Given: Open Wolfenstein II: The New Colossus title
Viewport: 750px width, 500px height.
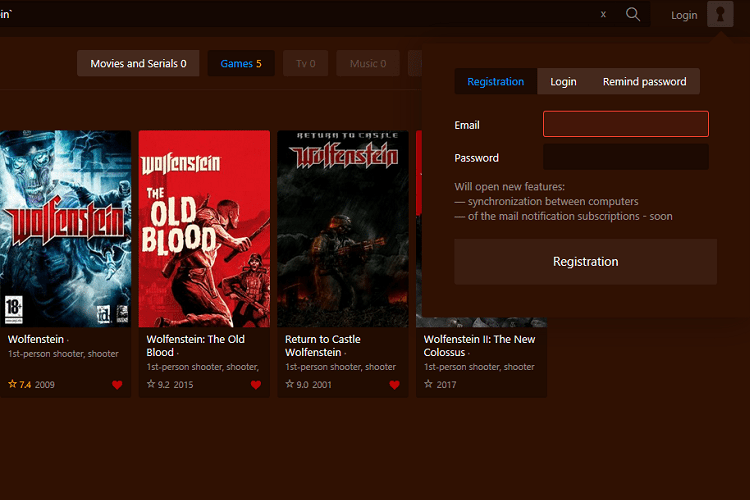Looking at the screenshot, I should point(479,345).
